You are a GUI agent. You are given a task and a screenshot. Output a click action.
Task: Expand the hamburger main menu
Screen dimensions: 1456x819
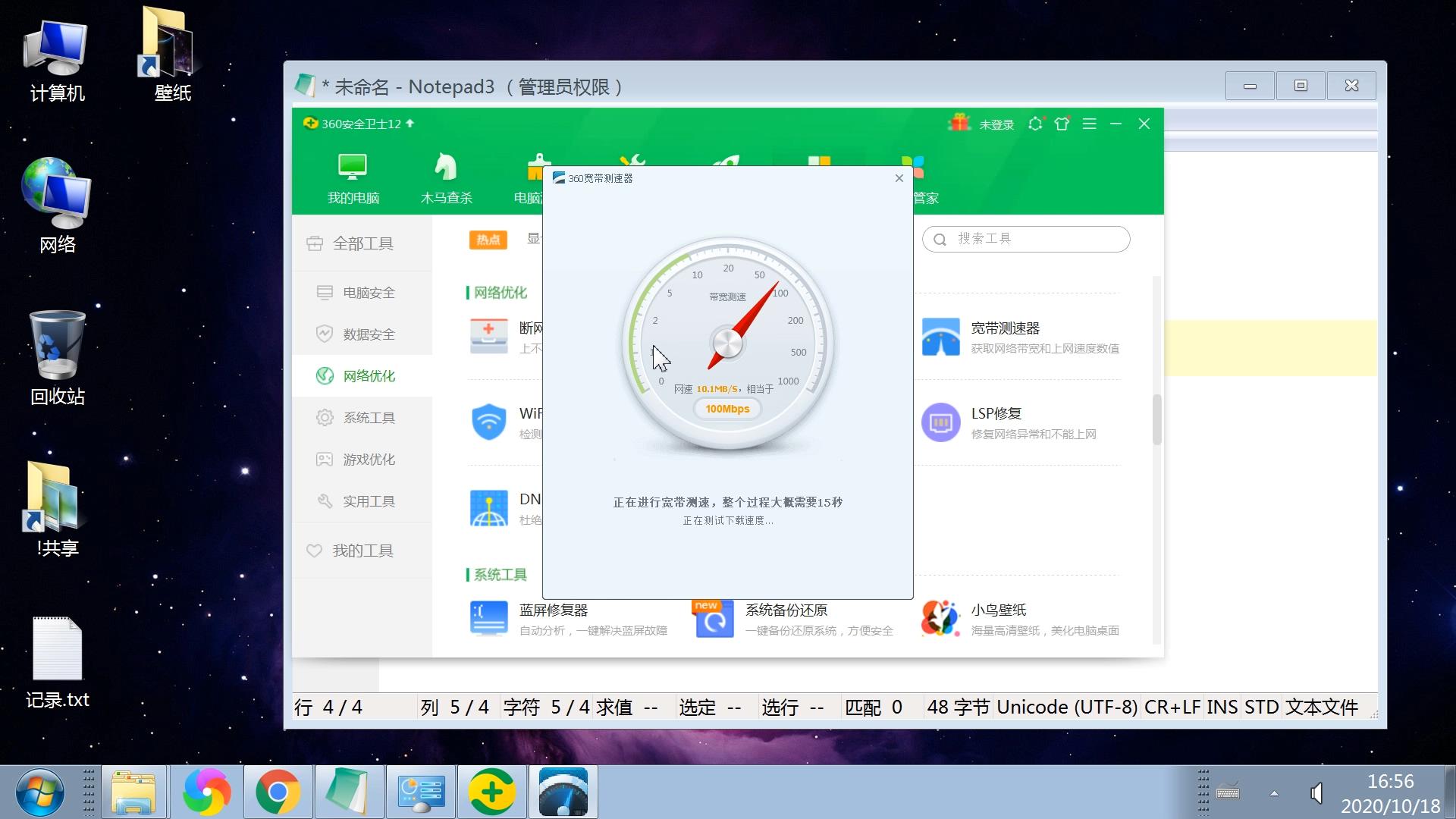coord(1090,124)
